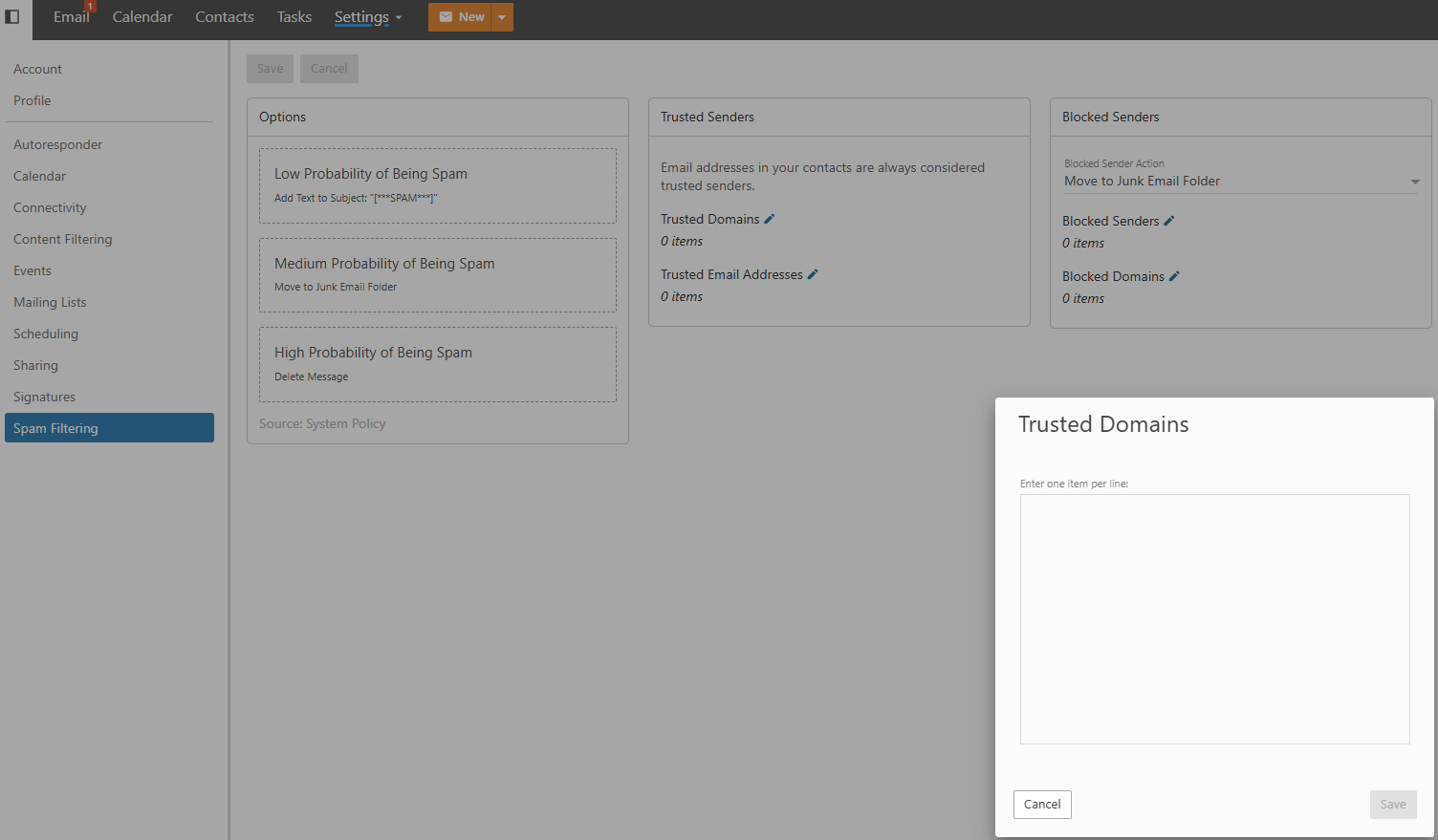Expand the New button dropdown arrow
The image size is (1438, 840).
[502, 17]
